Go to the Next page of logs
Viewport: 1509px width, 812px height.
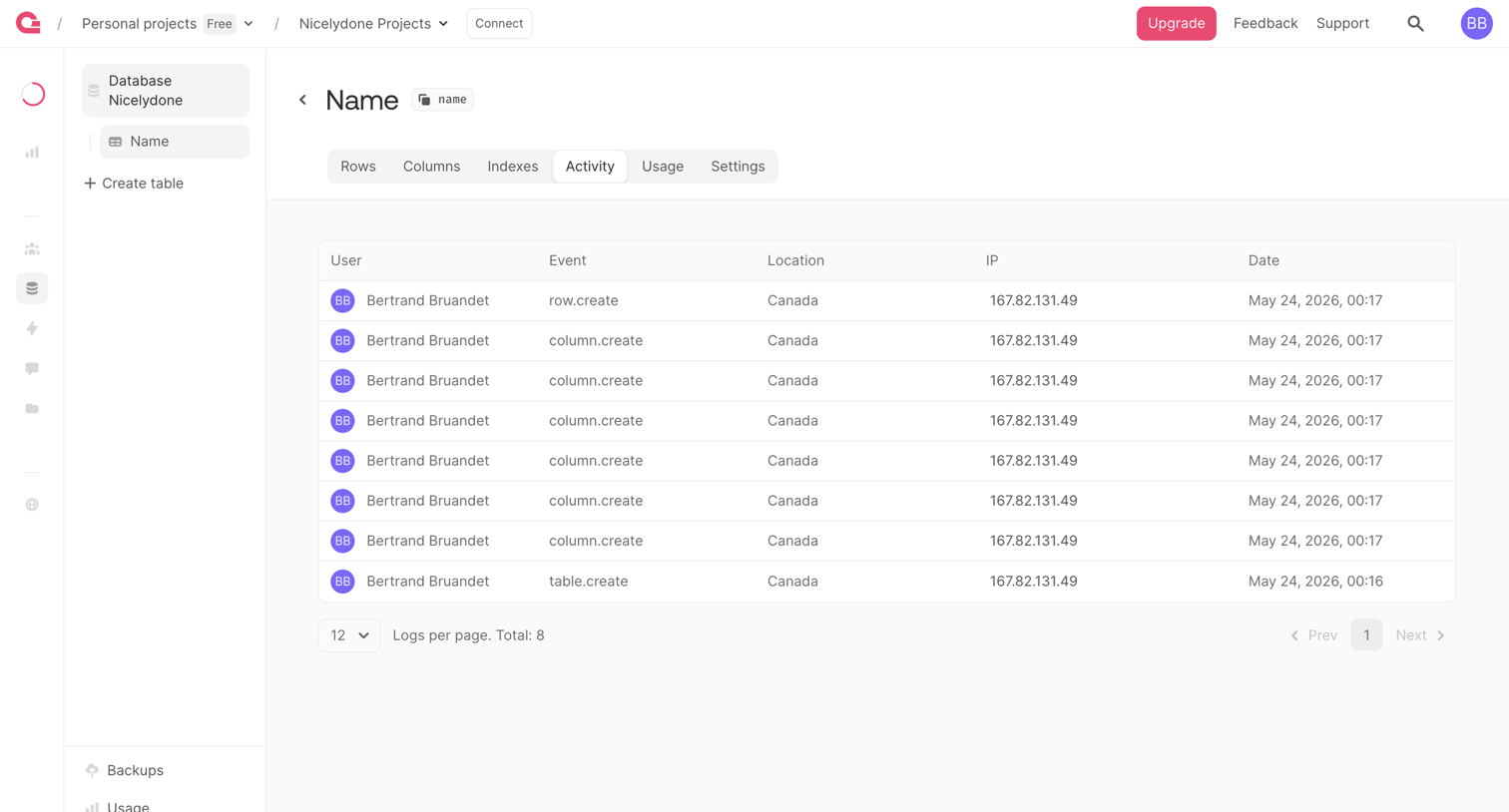click(1420, 635)
